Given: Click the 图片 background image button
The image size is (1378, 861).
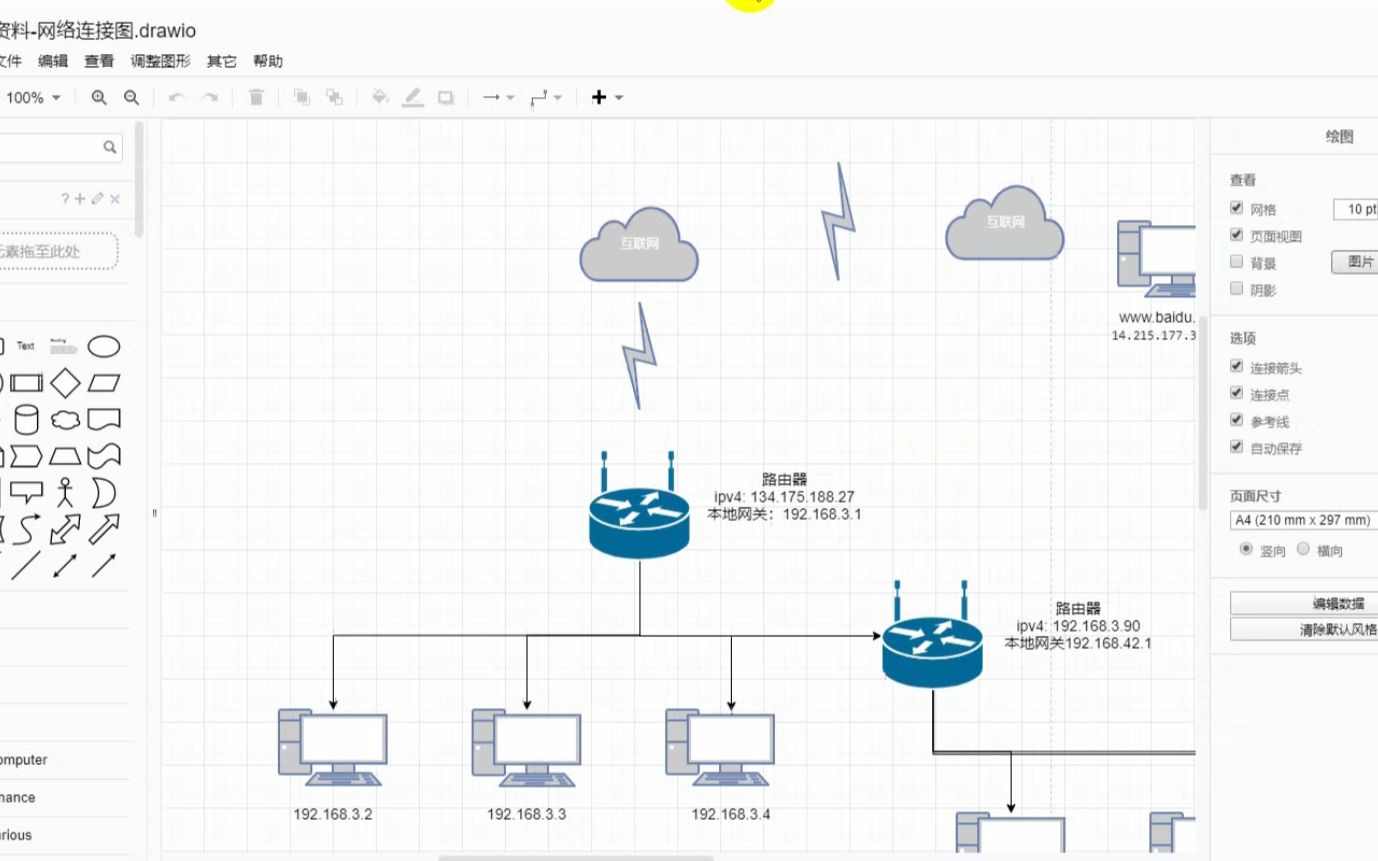Looking at the screenshot, I should pyautogui.click(x=1355, y=262).
